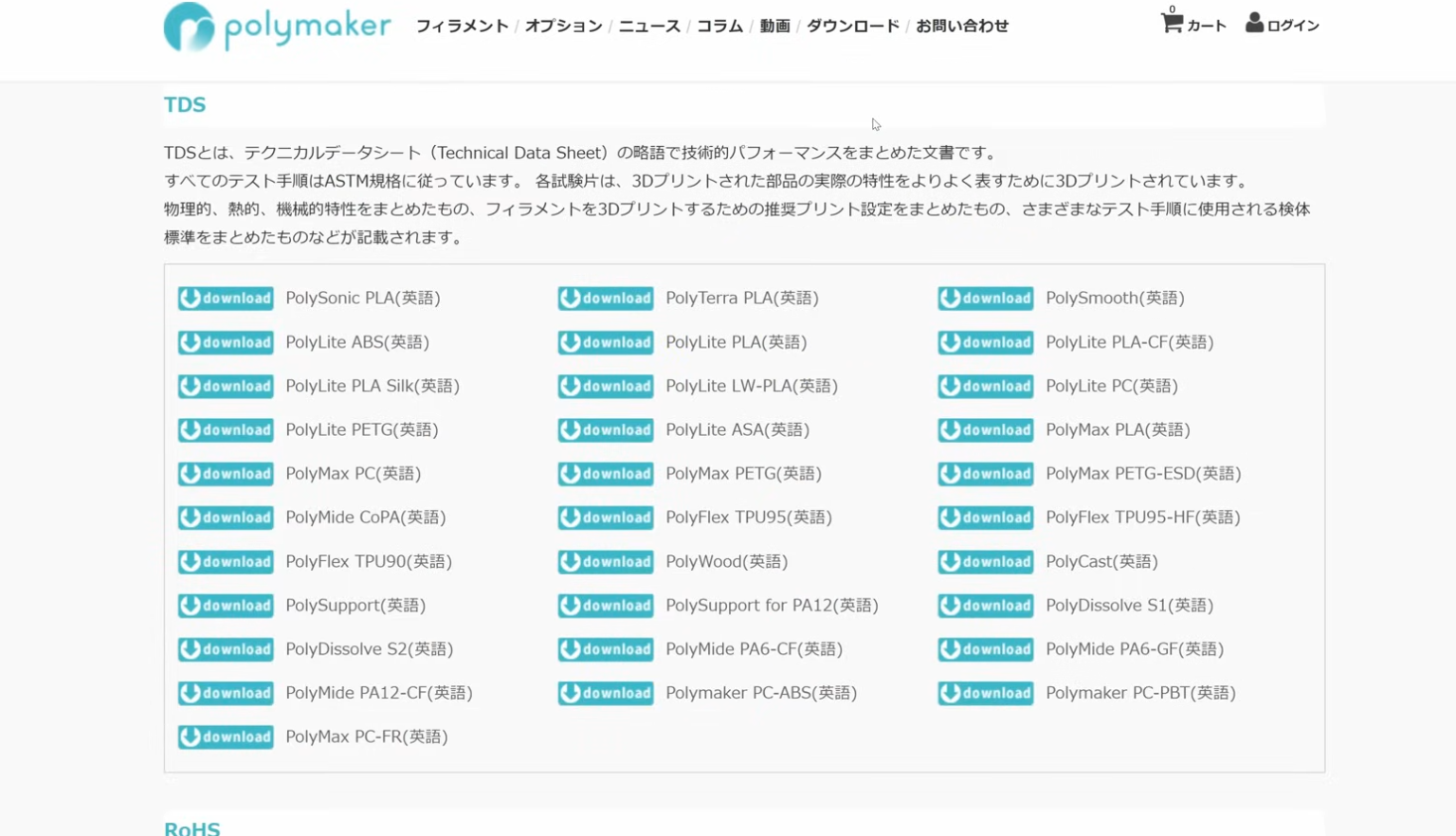Click the download icon for PolyDissolve S1

click(985, 605)
